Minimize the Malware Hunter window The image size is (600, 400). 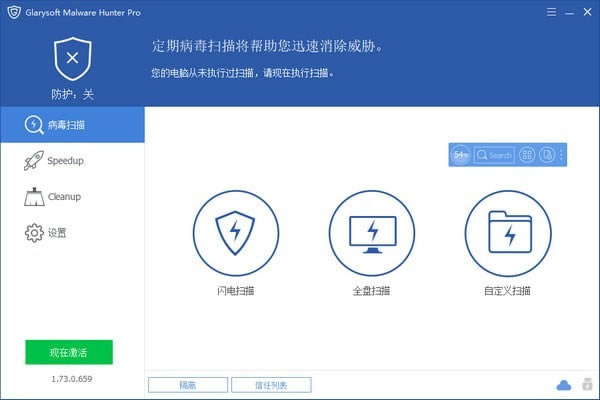[x=569, y=13]
